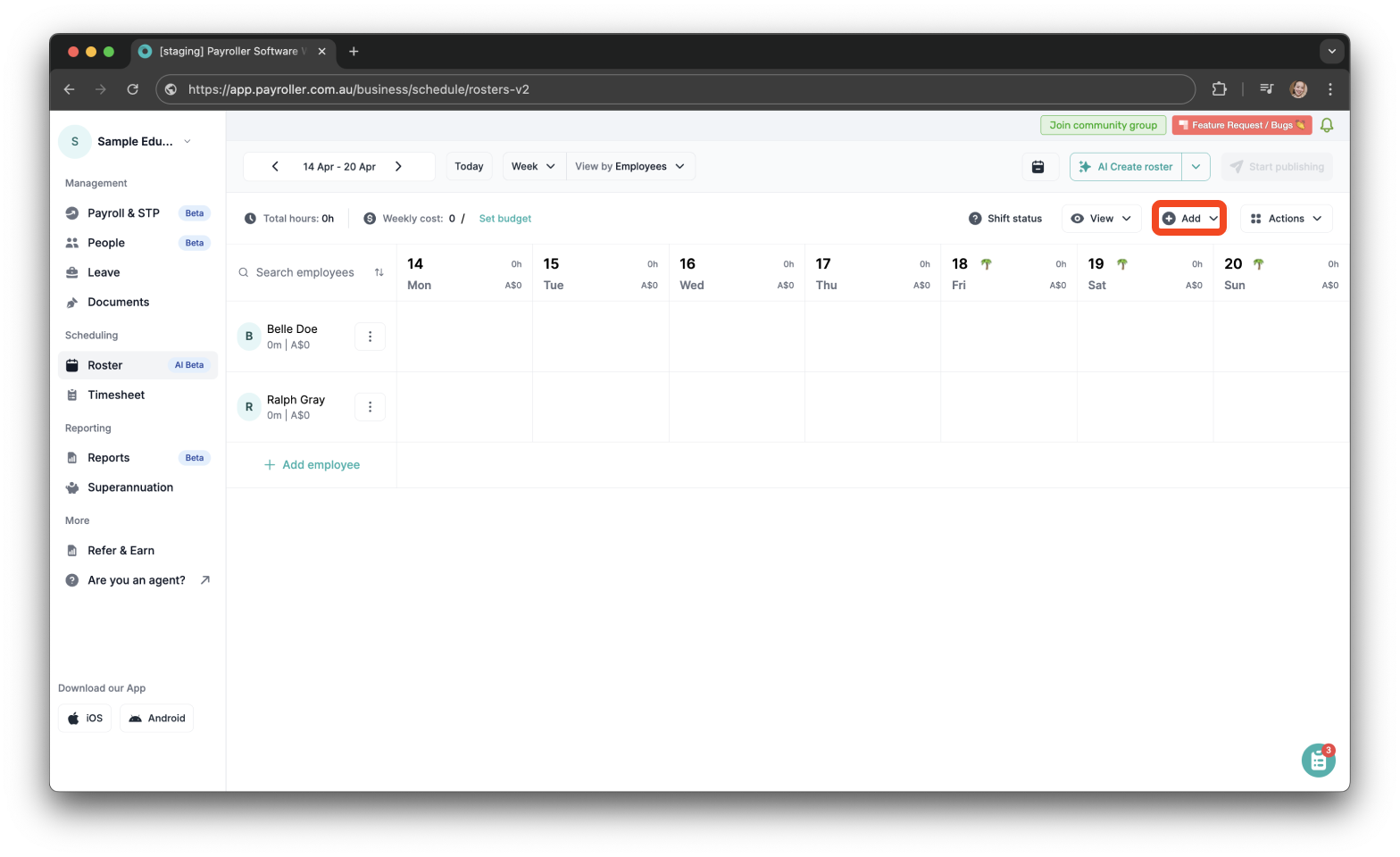Click the Weekly cost dollar icon
This screenshot has width=1400, height=857.
370,219
